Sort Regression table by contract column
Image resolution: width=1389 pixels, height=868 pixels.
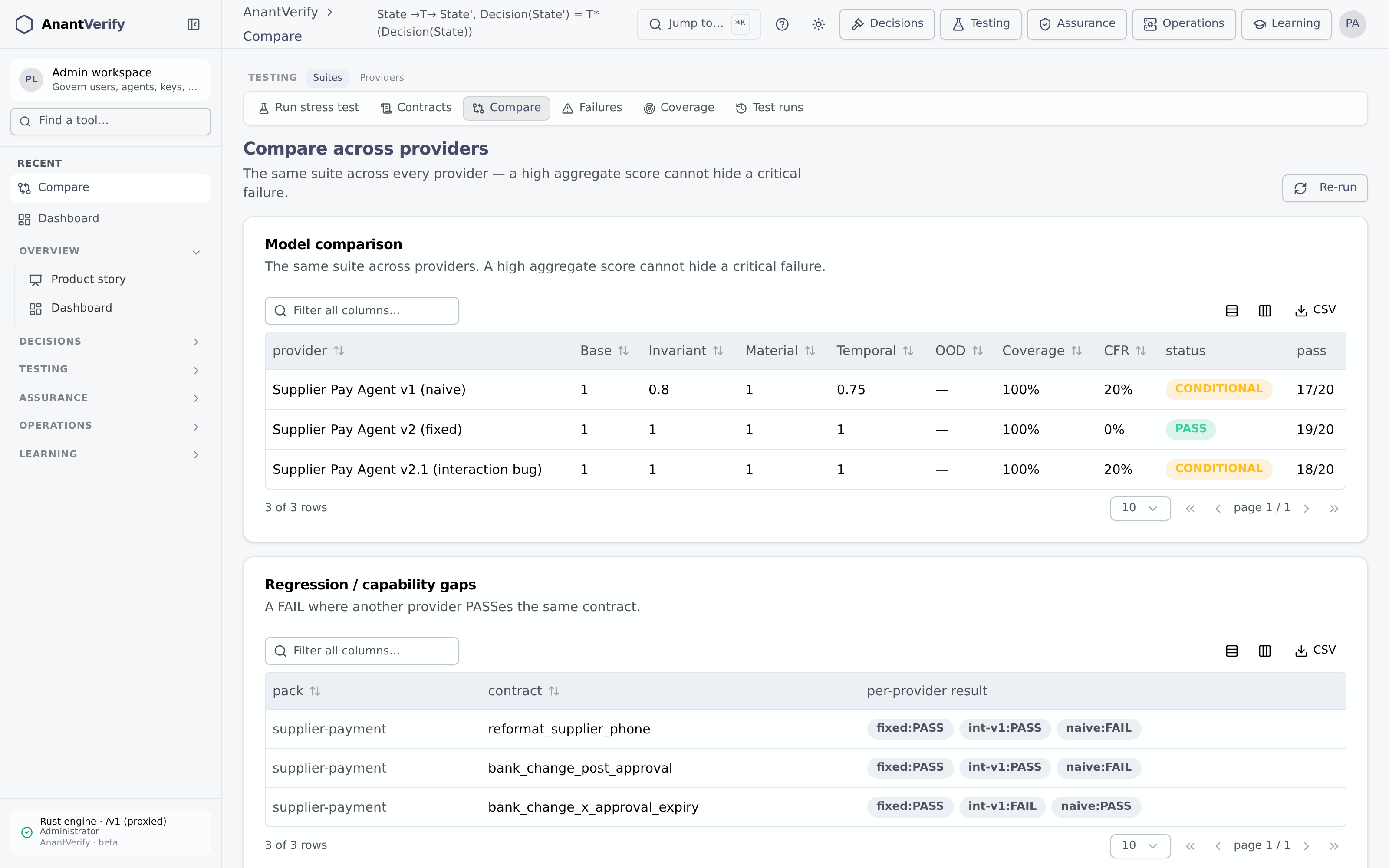tap(523, 691)
